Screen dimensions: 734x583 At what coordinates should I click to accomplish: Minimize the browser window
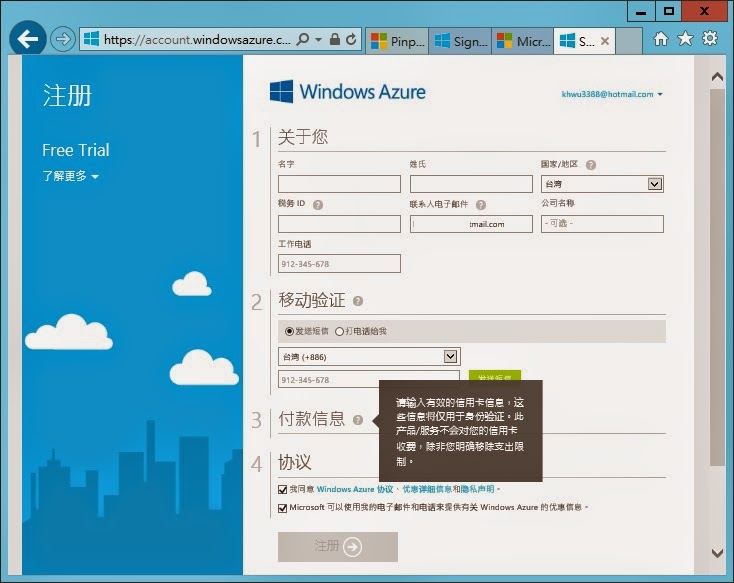pyautogui.click(x=641, y=12)
